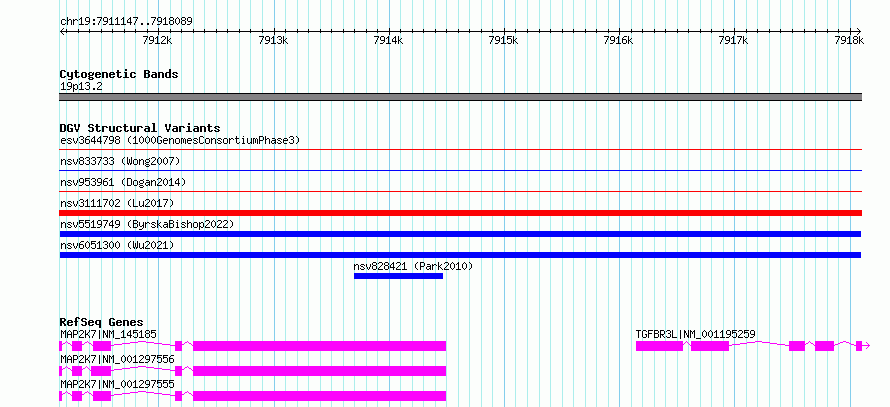This screenshot has width=890, height=407.
Task: Open variant nsv828421 (Park2010) label
Action: click(x=413, y=266)
